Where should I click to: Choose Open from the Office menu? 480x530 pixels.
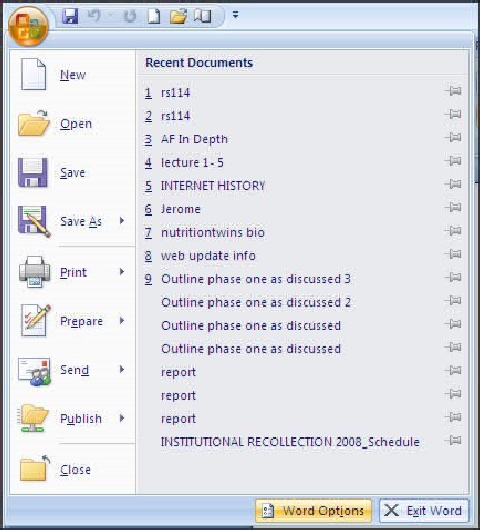73,123
